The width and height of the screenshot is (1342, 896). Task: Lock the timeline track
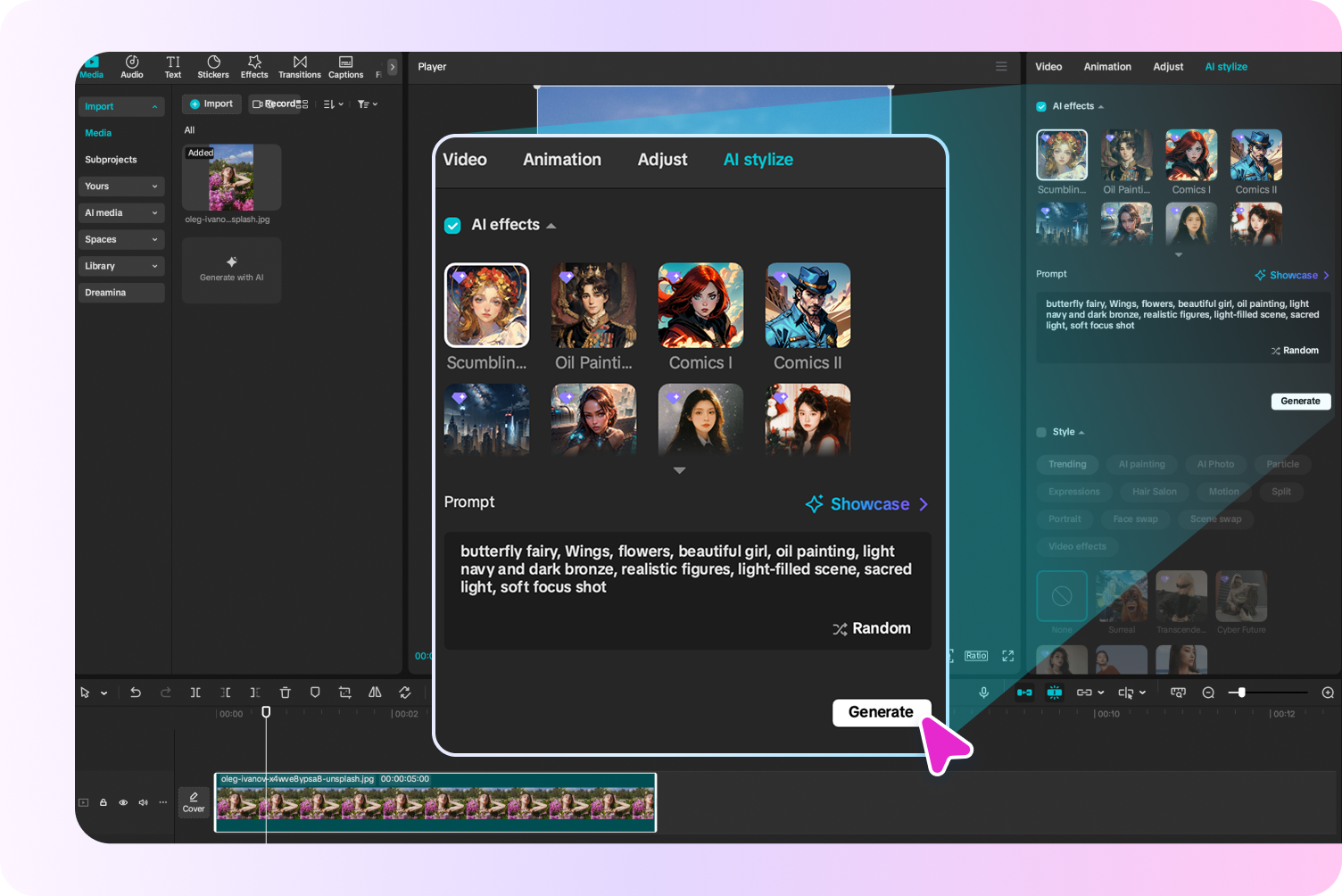click(x=104, y=802)
